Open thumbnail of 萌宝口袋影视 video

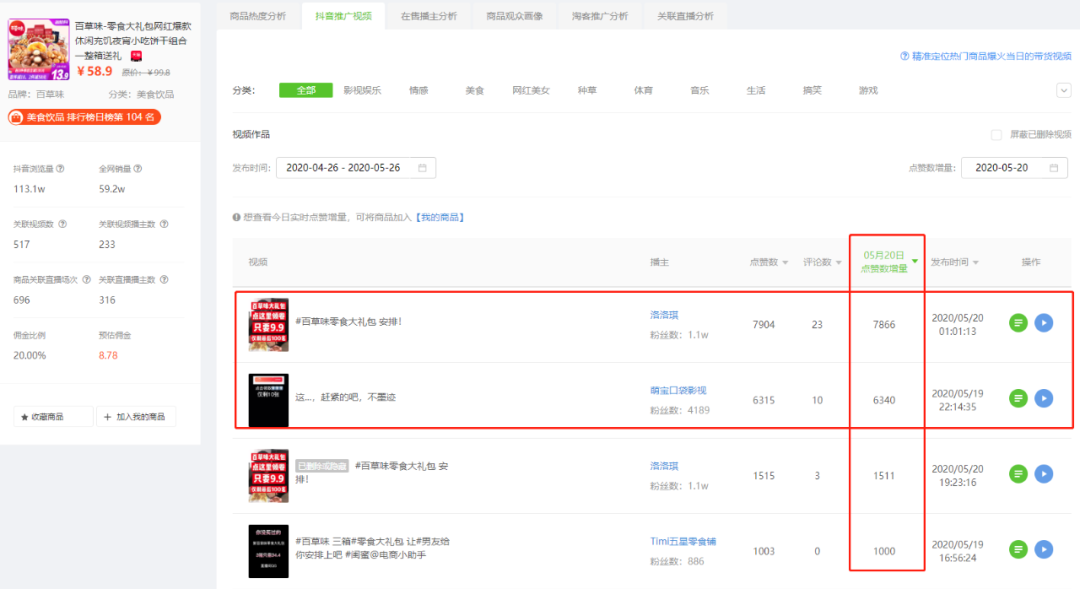[x=269, y=400]
